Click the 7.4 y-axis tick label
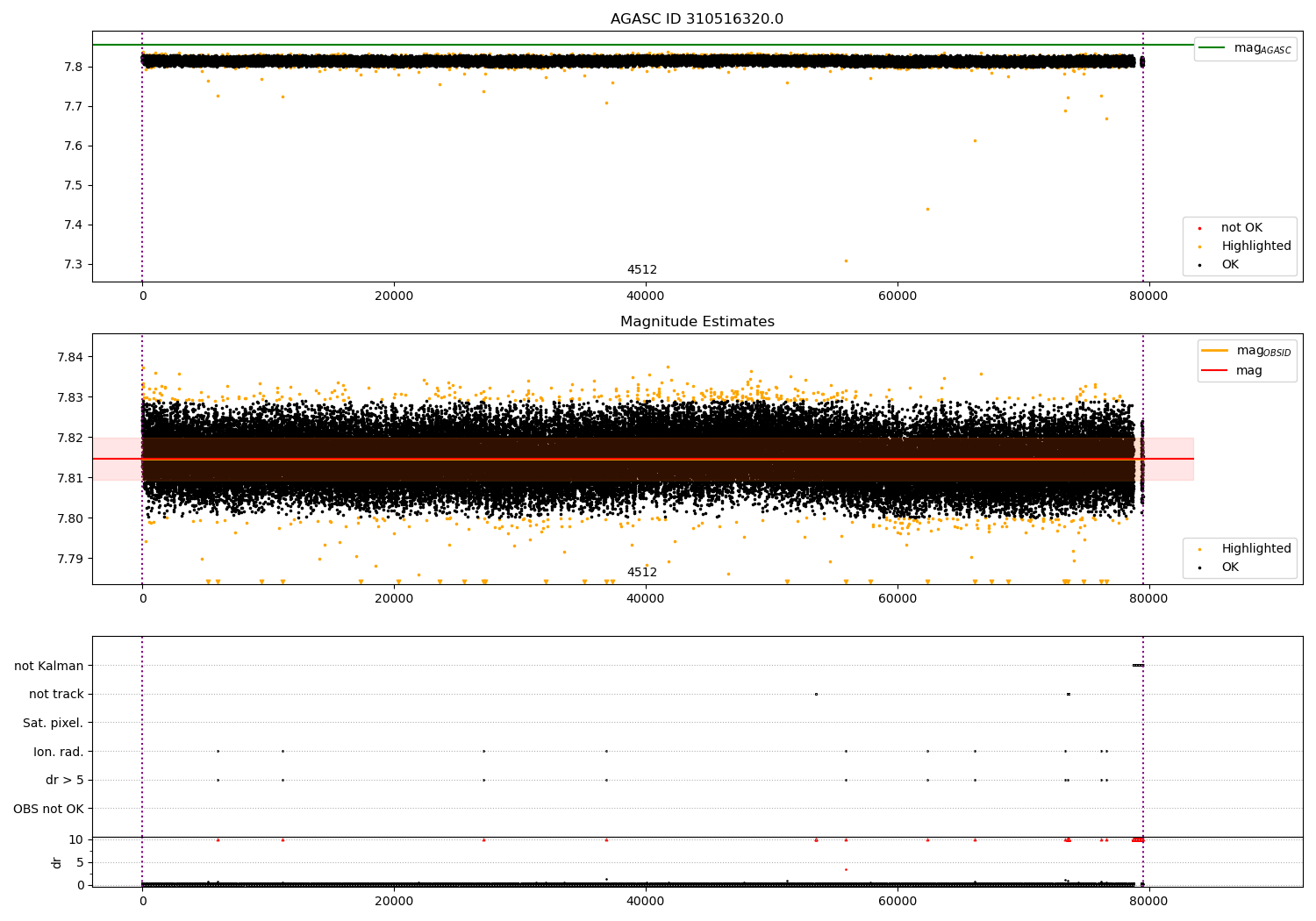The height and width of the screenshot is (921, 1316). point(73,225)
